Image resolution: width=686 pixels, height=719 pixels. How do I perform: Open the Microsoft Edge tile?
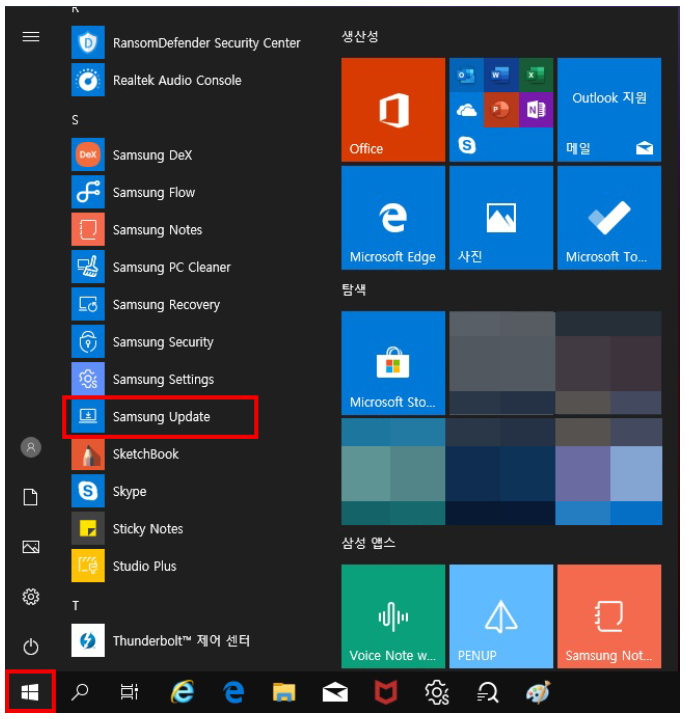393,218
